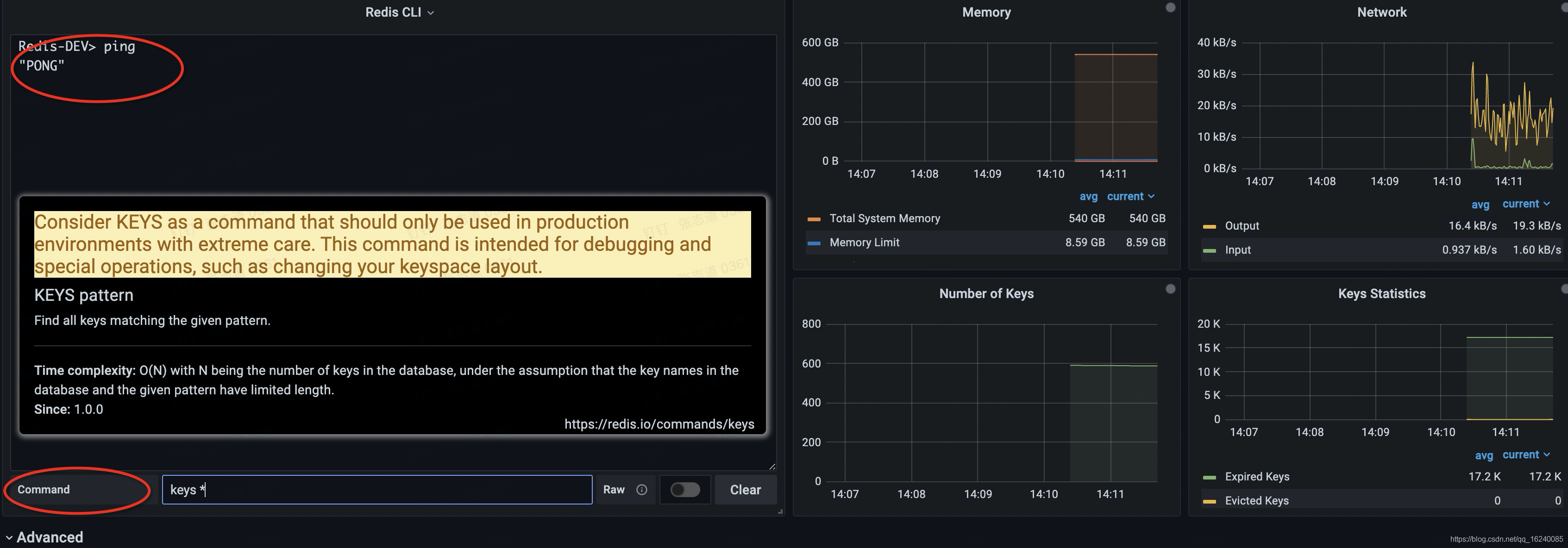Image resolution: width=1568 pixels, height=548 pixels.
Task: Sort Keys Statistics legend by avg
Action: coord(1484,455)
